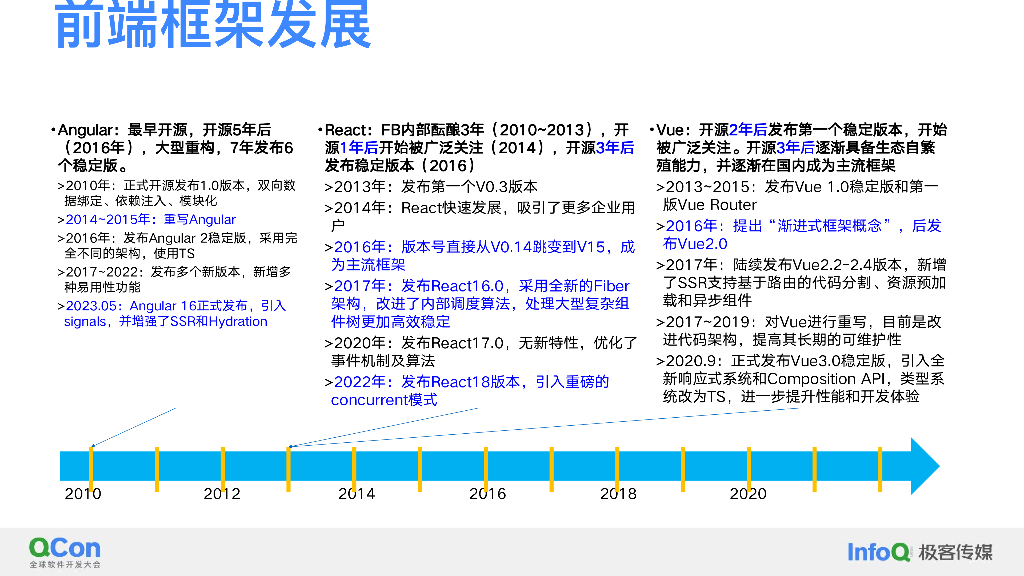Click the bullet 2017年：陆续发布Vue2.2-2.4版本
This screenshot has height=576, width=1024.
[x=801, y=282]
